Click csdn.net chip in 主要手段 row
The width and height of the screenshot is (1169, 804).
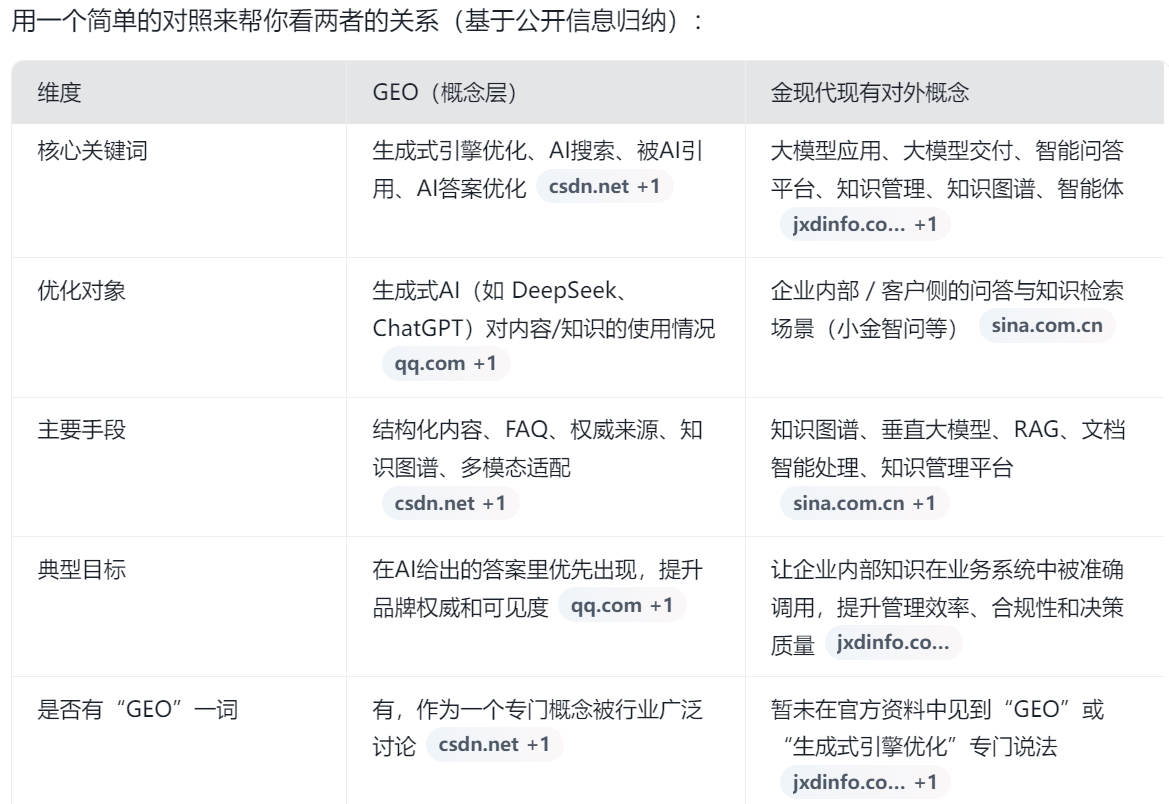pos(450,504)
